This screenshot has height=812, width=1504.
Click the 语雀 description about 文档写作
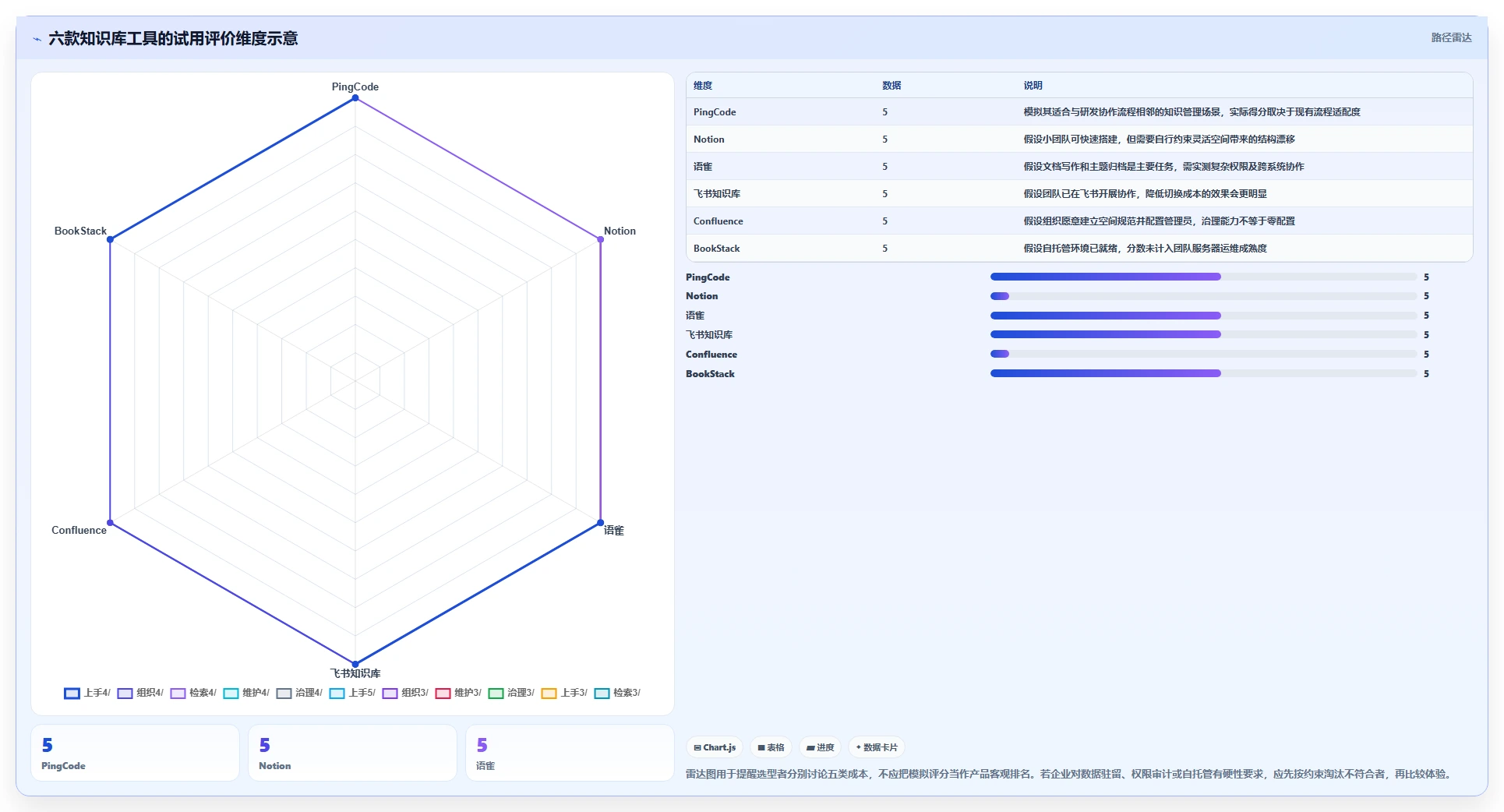point(1163,167)
